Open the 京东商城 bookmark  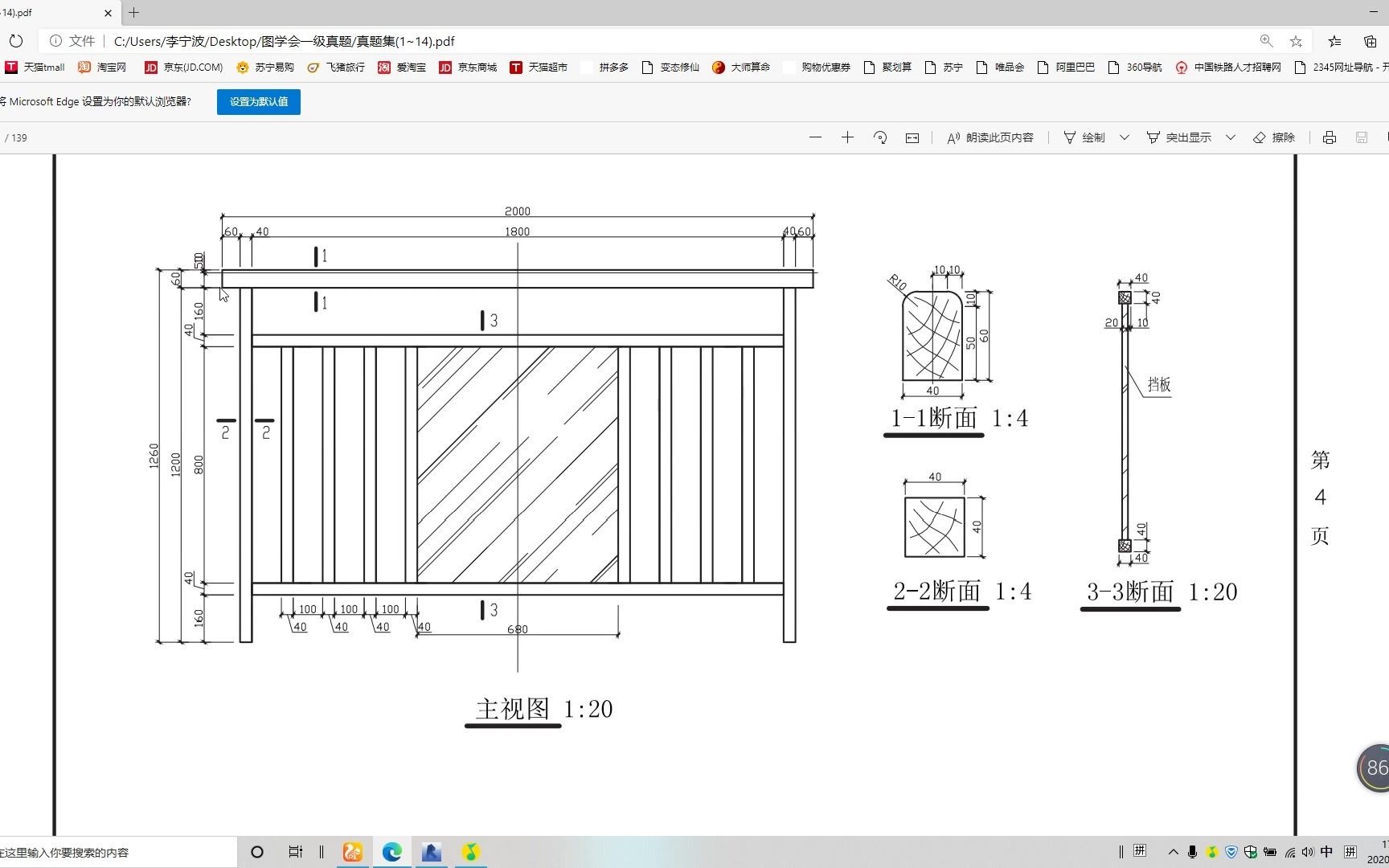click(x=468, y=68)
